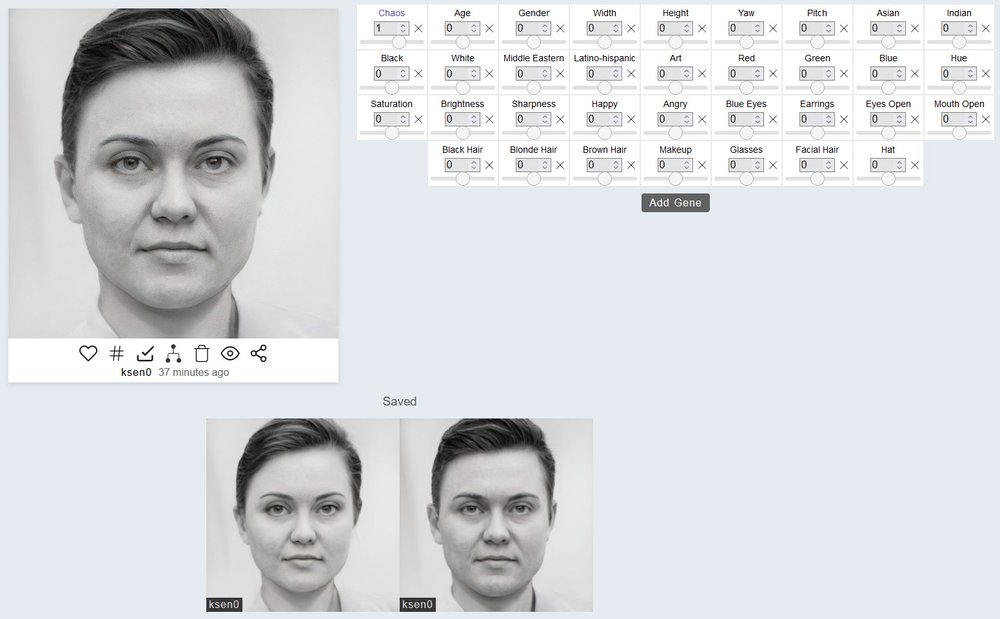Screen dimensions: 1000x619
Task: Remove the Age gene with X
Action: tap(489, 29)
